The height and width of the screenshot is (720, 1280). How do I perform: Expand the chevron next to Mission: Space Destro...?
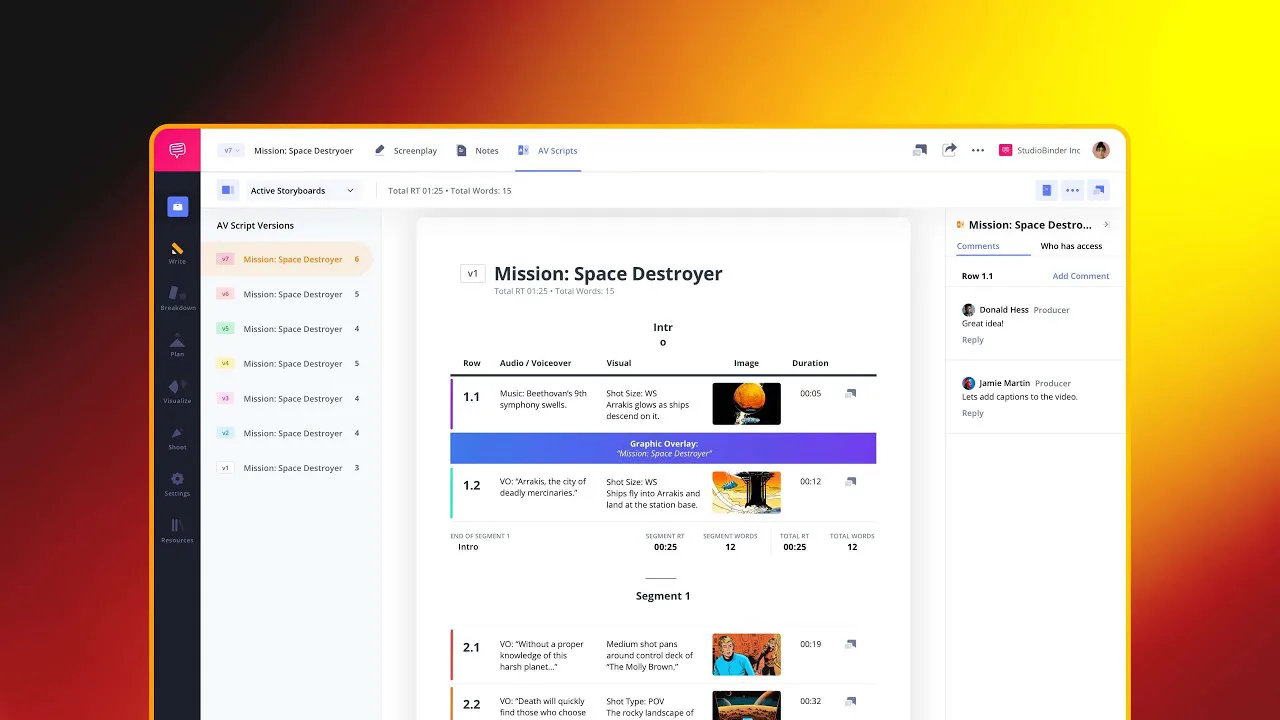[x=1106, y=225]
